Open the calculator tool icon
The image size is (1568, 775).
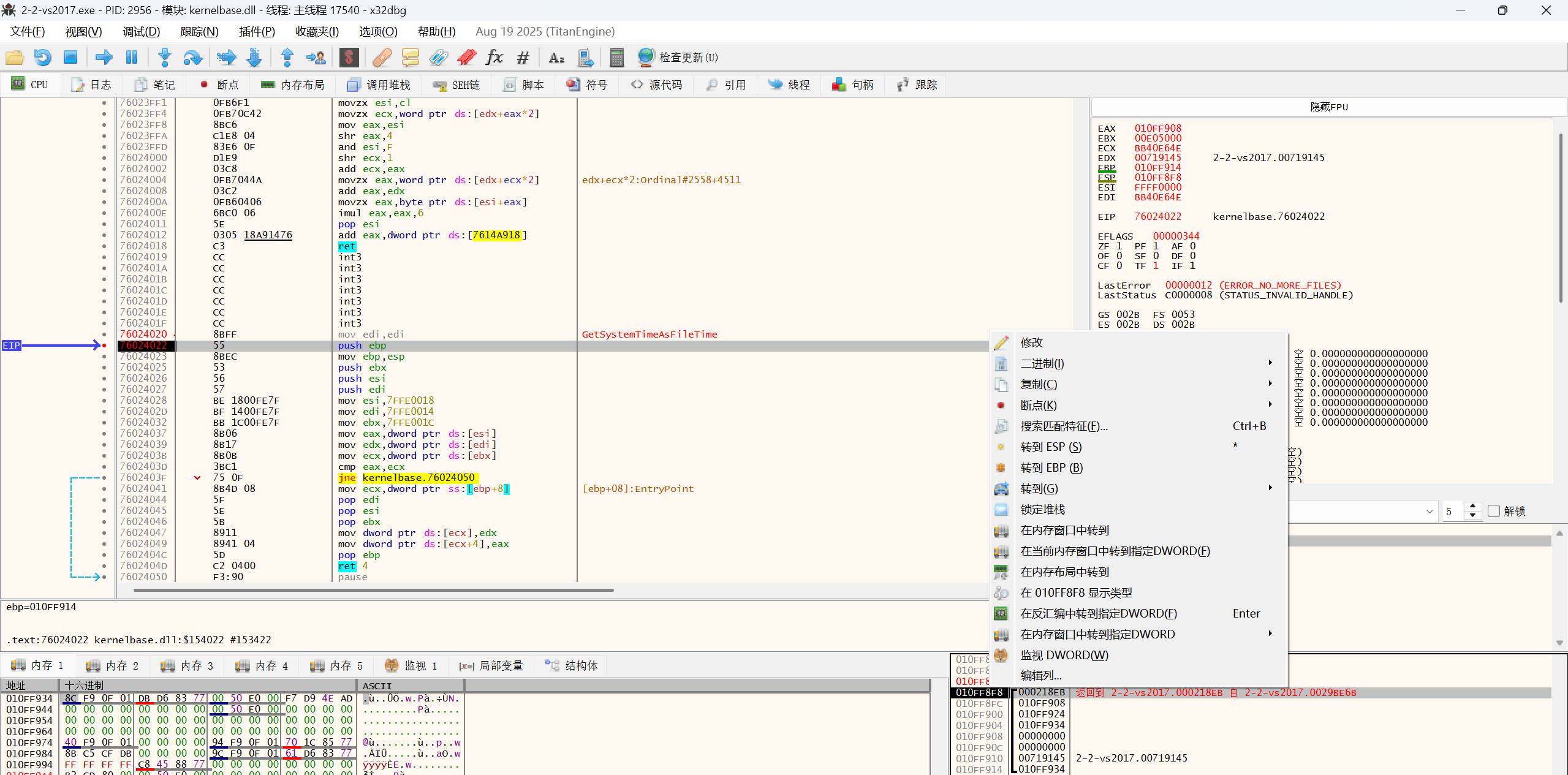point(616,58)
